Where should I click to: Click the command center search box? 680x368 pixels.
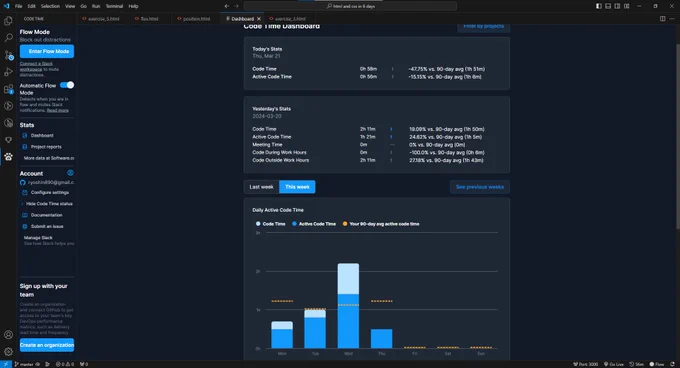tap(350, 6)
